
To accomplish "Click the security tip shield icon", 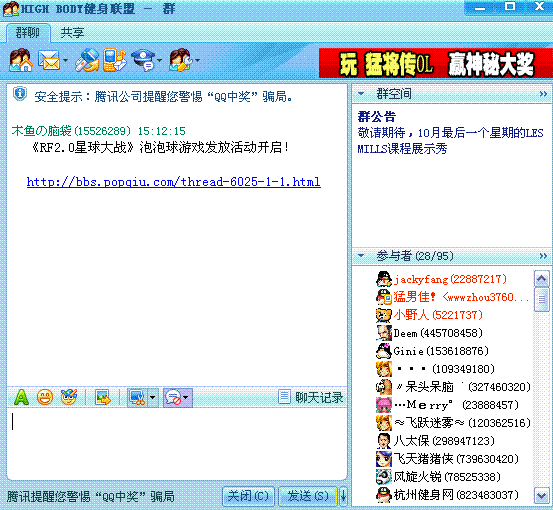I will (x=20, y=94).
